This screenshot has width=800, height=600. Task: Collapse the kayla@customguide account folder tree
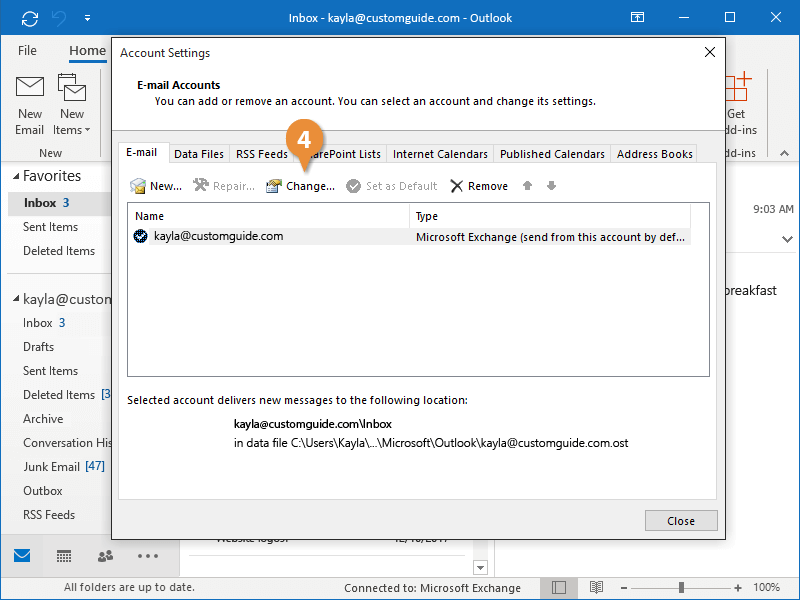click(x=16, y=298)
